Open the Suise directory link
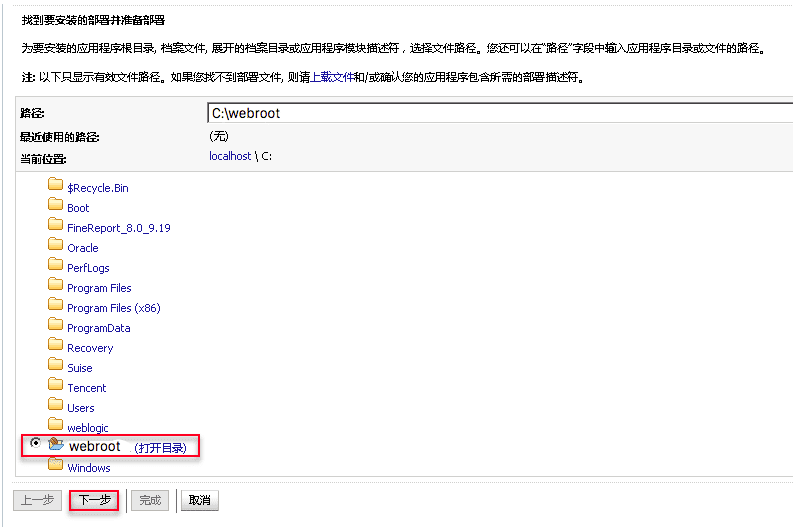The width and height of the screenshot is (796, 527). click(80, 368)
